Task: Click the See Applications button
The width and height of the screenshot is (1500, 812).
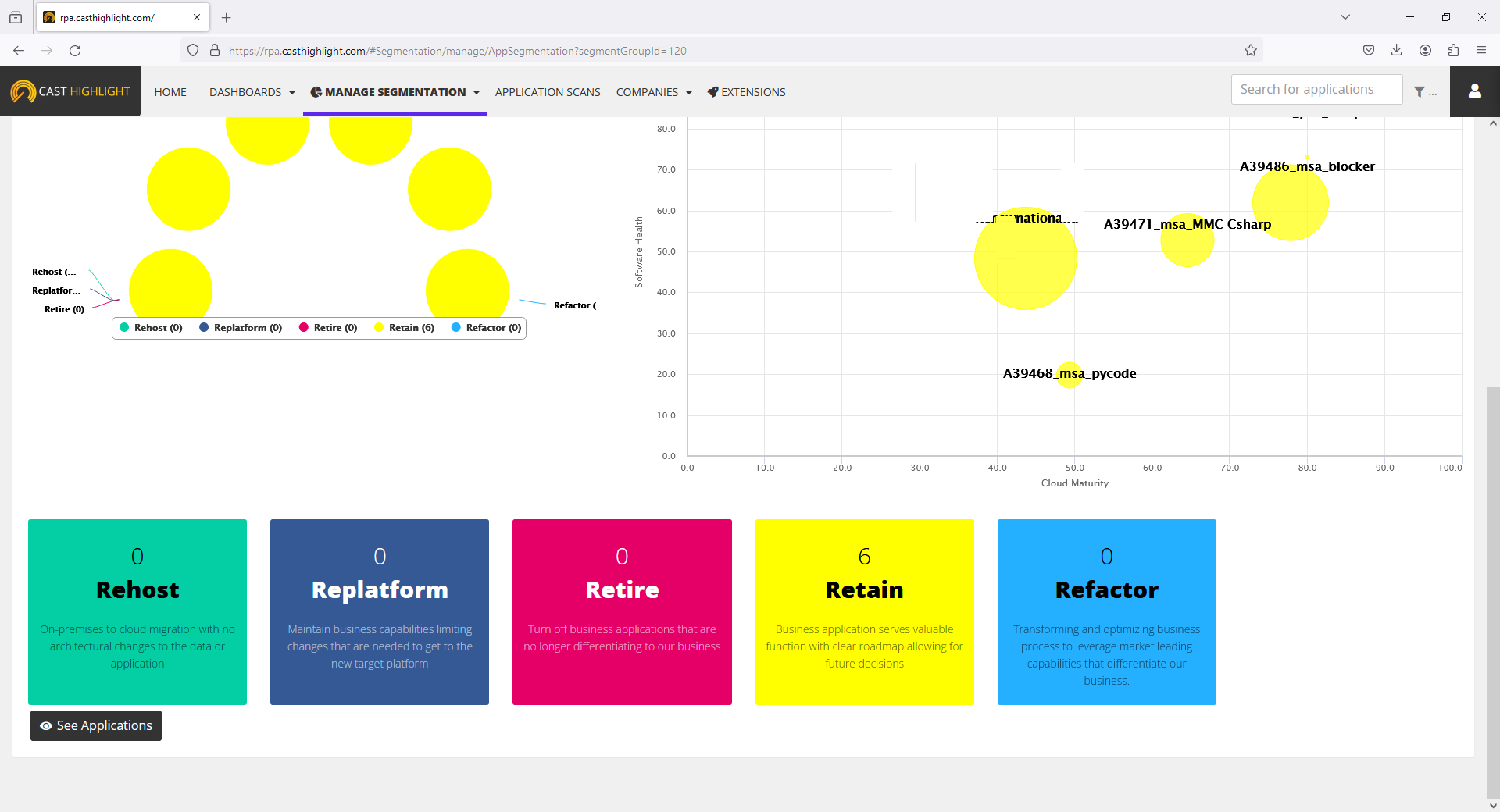Action: [96, 725]
